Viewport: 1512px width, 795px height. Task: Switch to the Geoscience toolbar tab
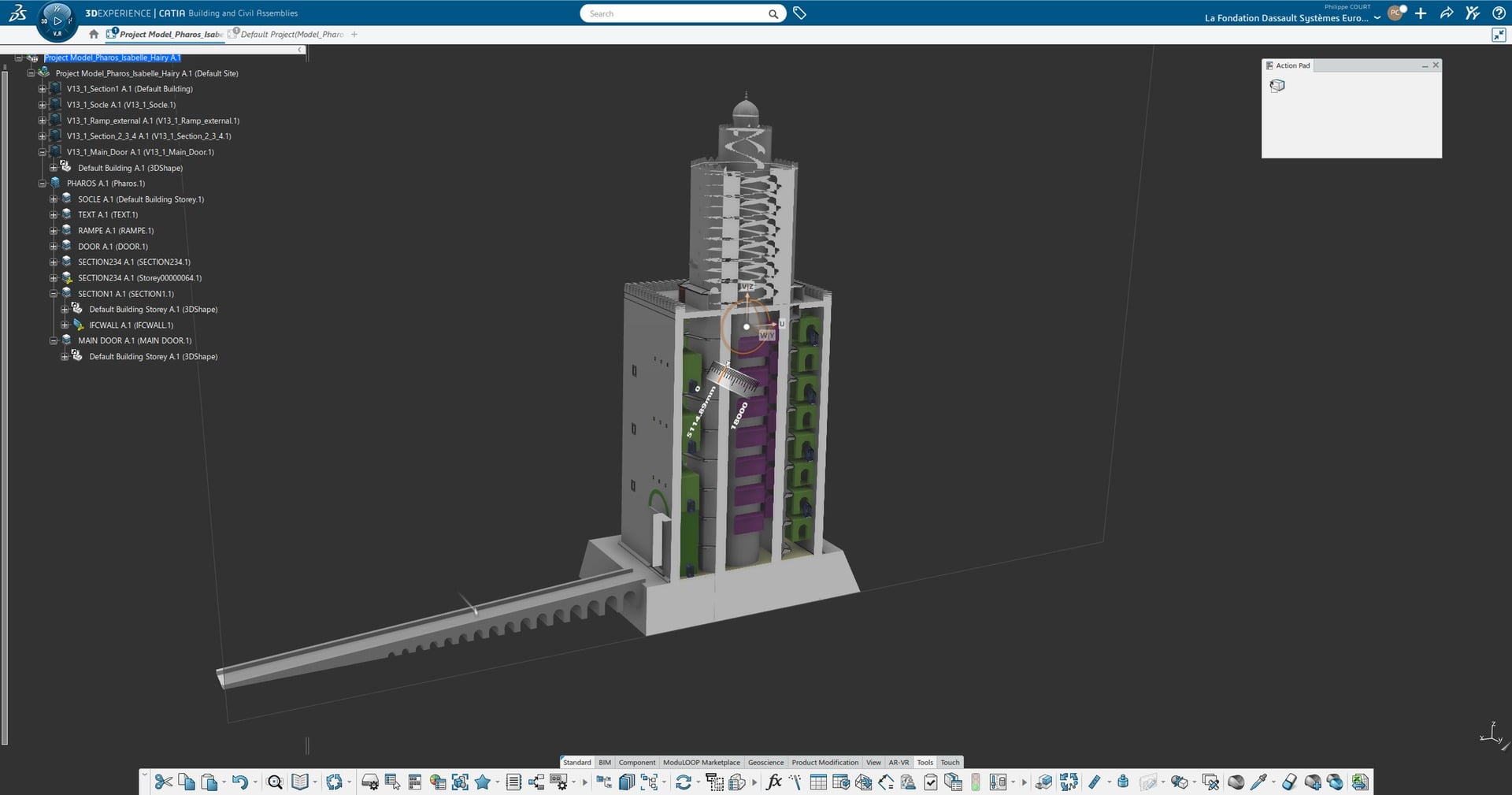click(x=765, y=762)
